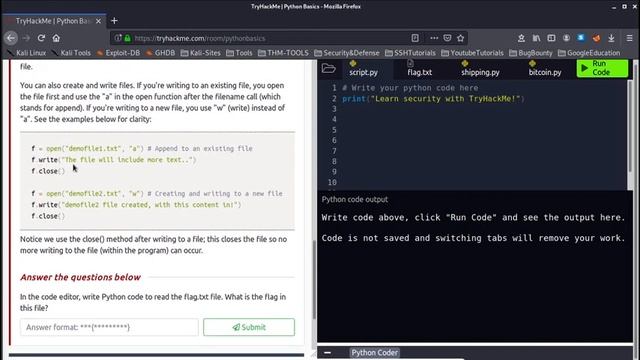Go back with the browser back arrow
640x360 pixels.
[x=11, y=38]
